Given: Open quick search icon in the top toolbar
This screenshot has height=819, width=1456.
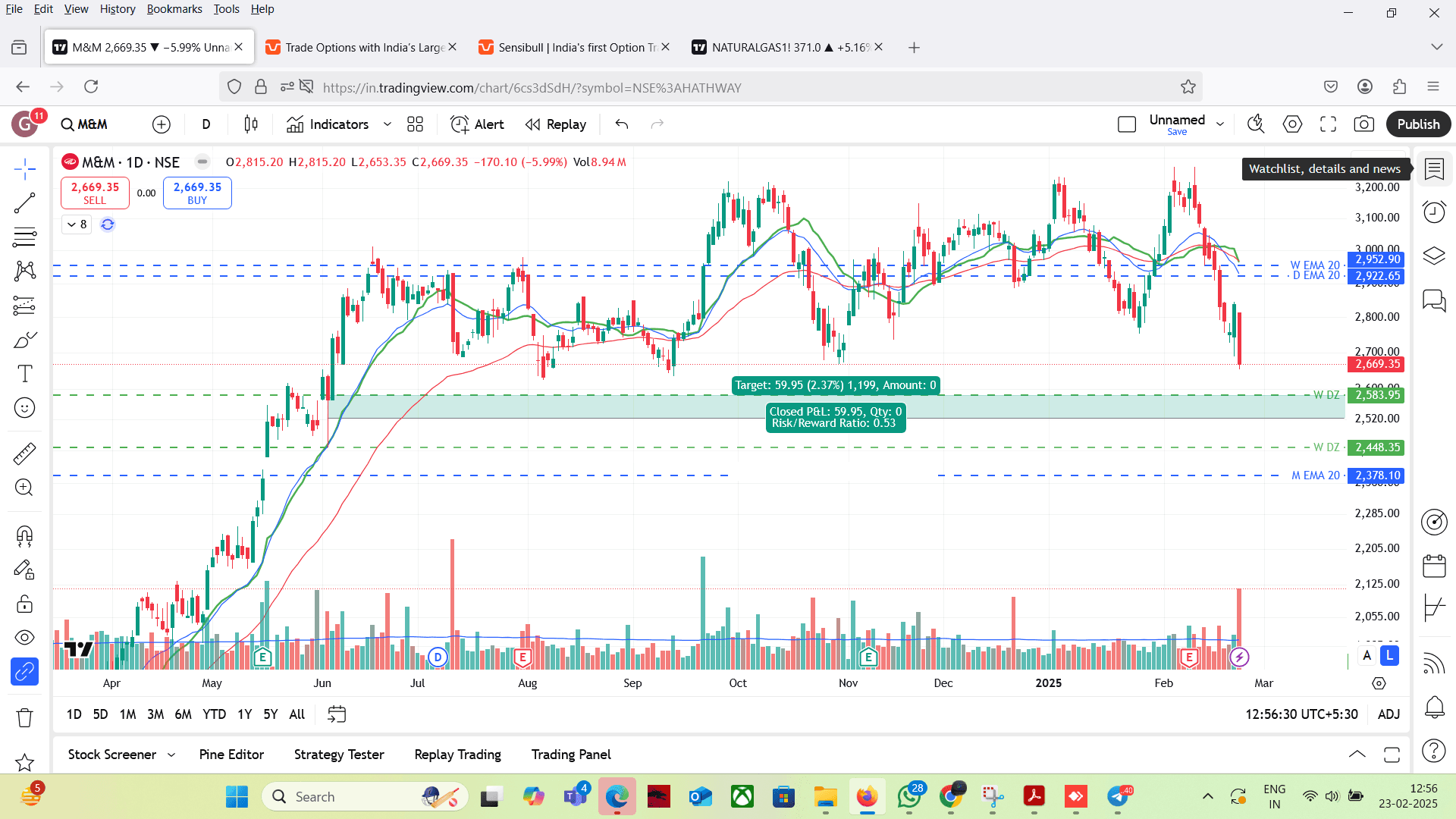Looking at the screenshot, I should coord(1256,124).
